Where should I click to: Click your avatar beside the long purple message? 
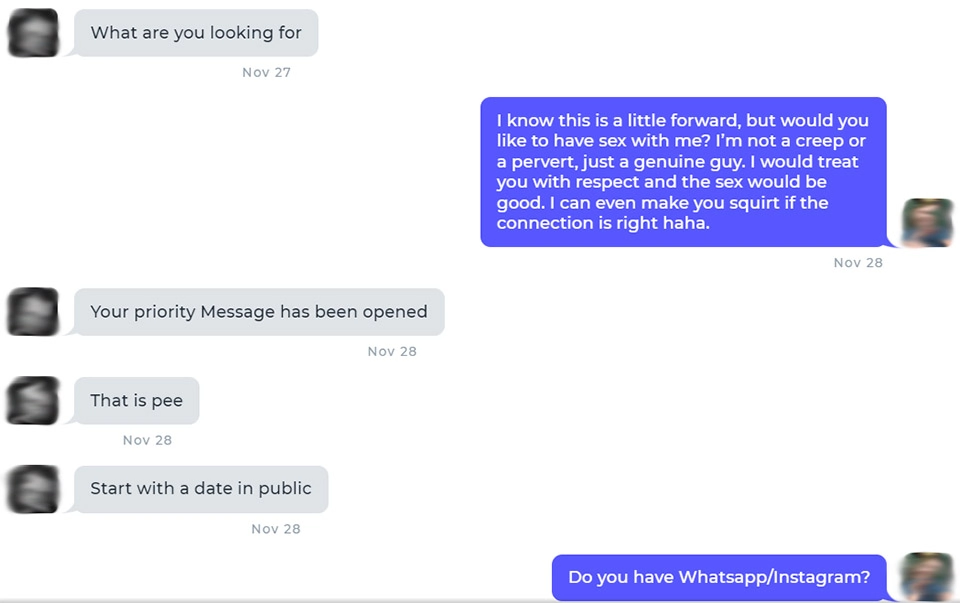(928, 222)
